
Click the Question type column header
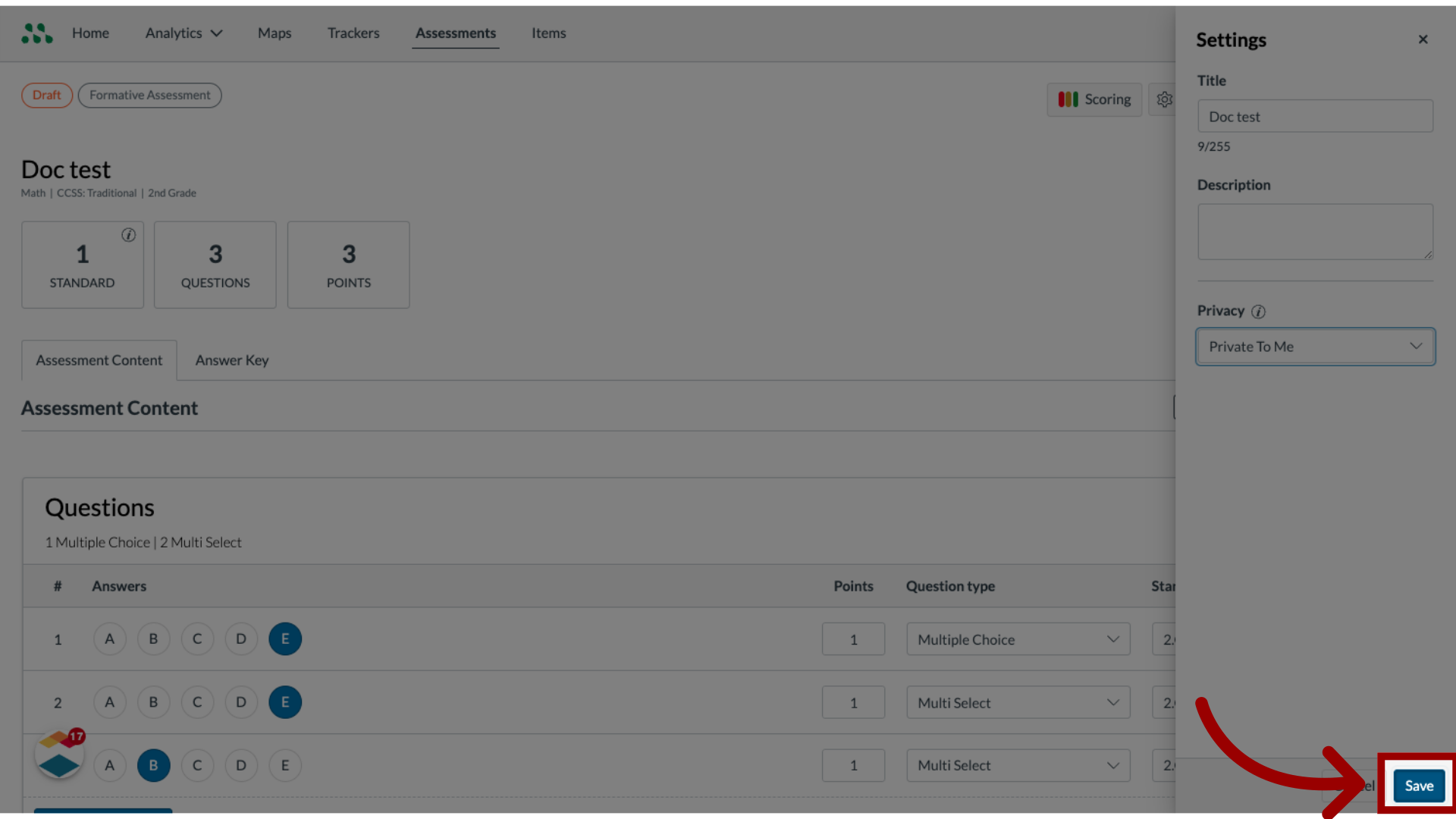(x=950, y=586)
